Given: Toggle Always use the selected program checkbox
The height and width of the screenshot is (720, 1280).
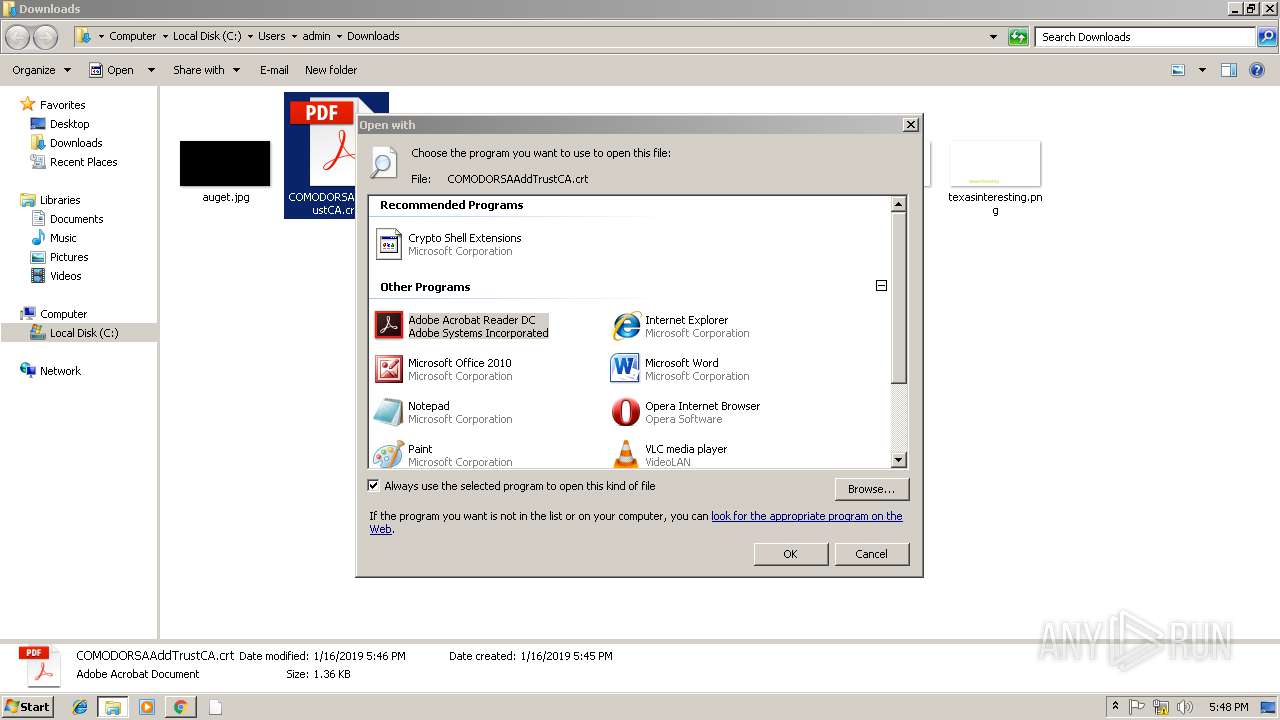Looking at the screenshot, I should coord(374,486).
